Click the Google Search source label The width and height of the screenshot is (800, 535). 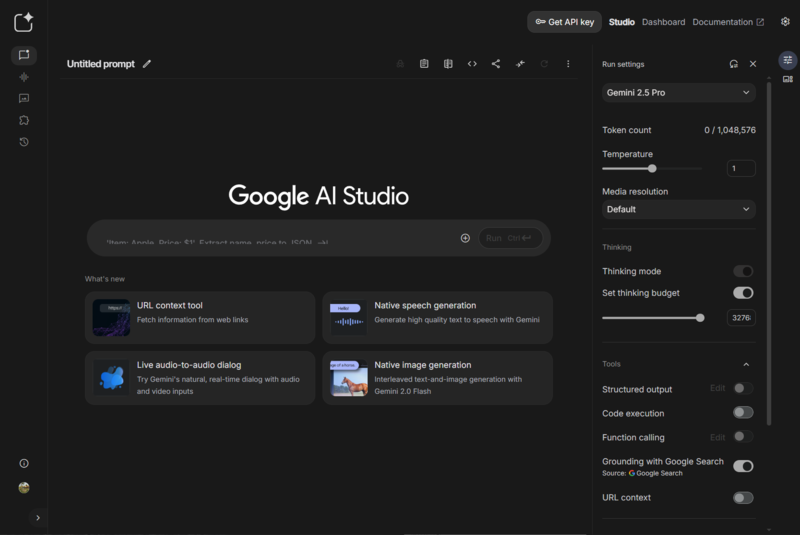coord(655,473)
